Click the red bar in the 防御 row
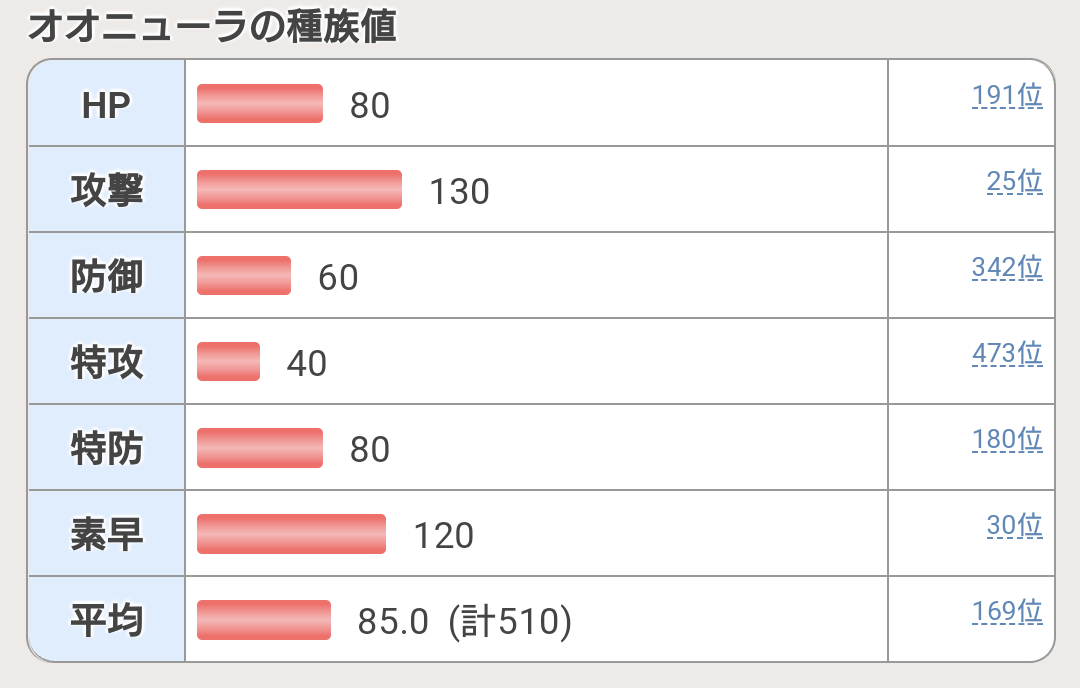The width and height of the screenshot is (1080, 688). (244, 276)
